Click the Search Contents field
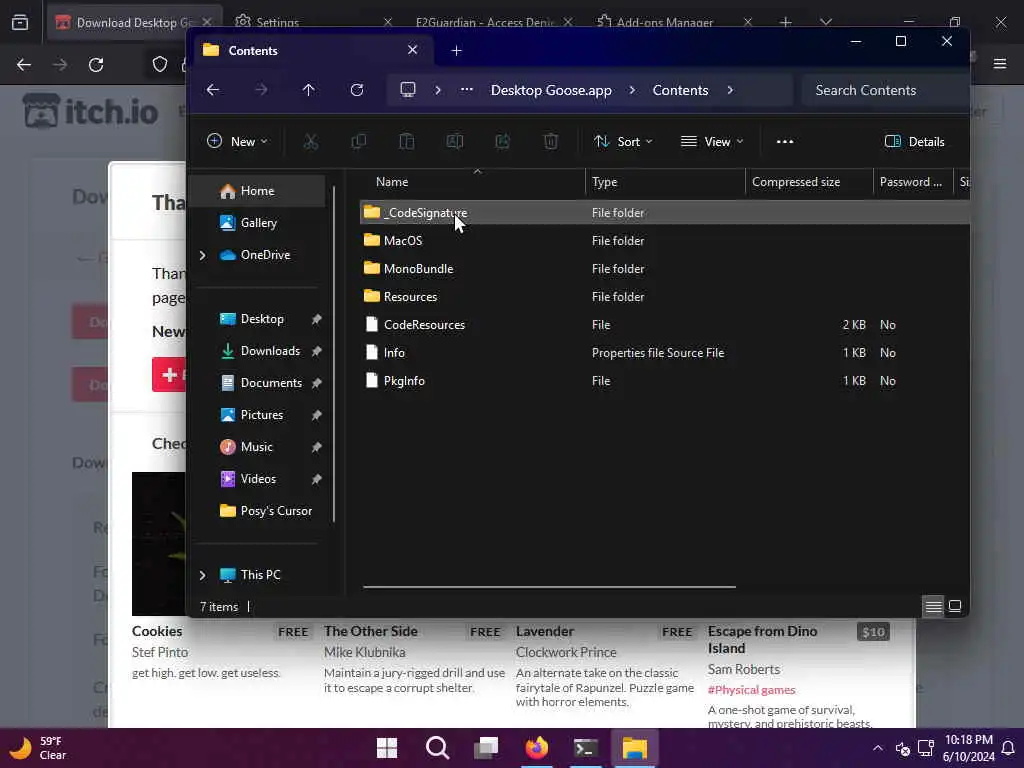The width and height of the screenshot is (1024, 768). point(885,90)
